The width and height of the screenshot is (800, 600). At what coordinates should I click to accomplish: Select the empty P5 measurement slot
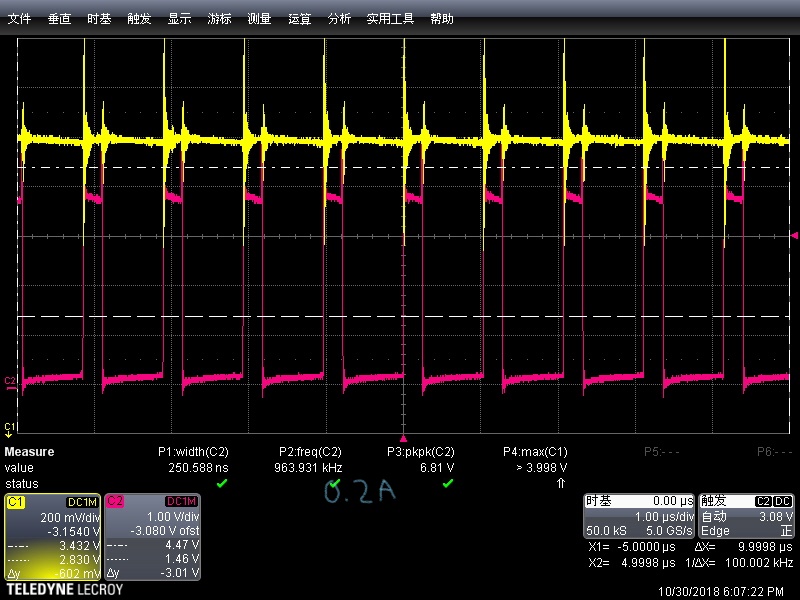point(662,452)
